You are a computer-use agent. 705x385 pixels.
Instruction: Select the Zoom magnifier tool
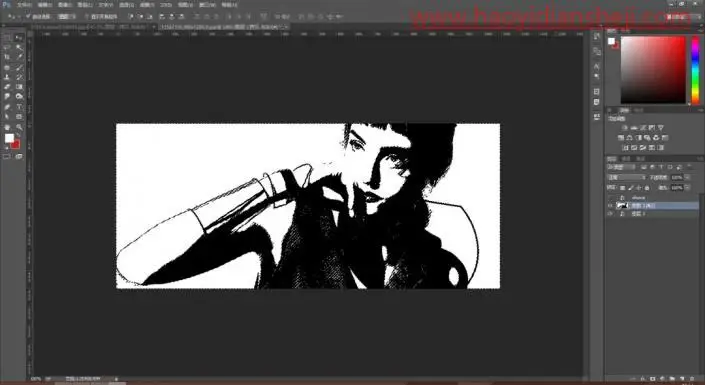click(x=19, y=127)
